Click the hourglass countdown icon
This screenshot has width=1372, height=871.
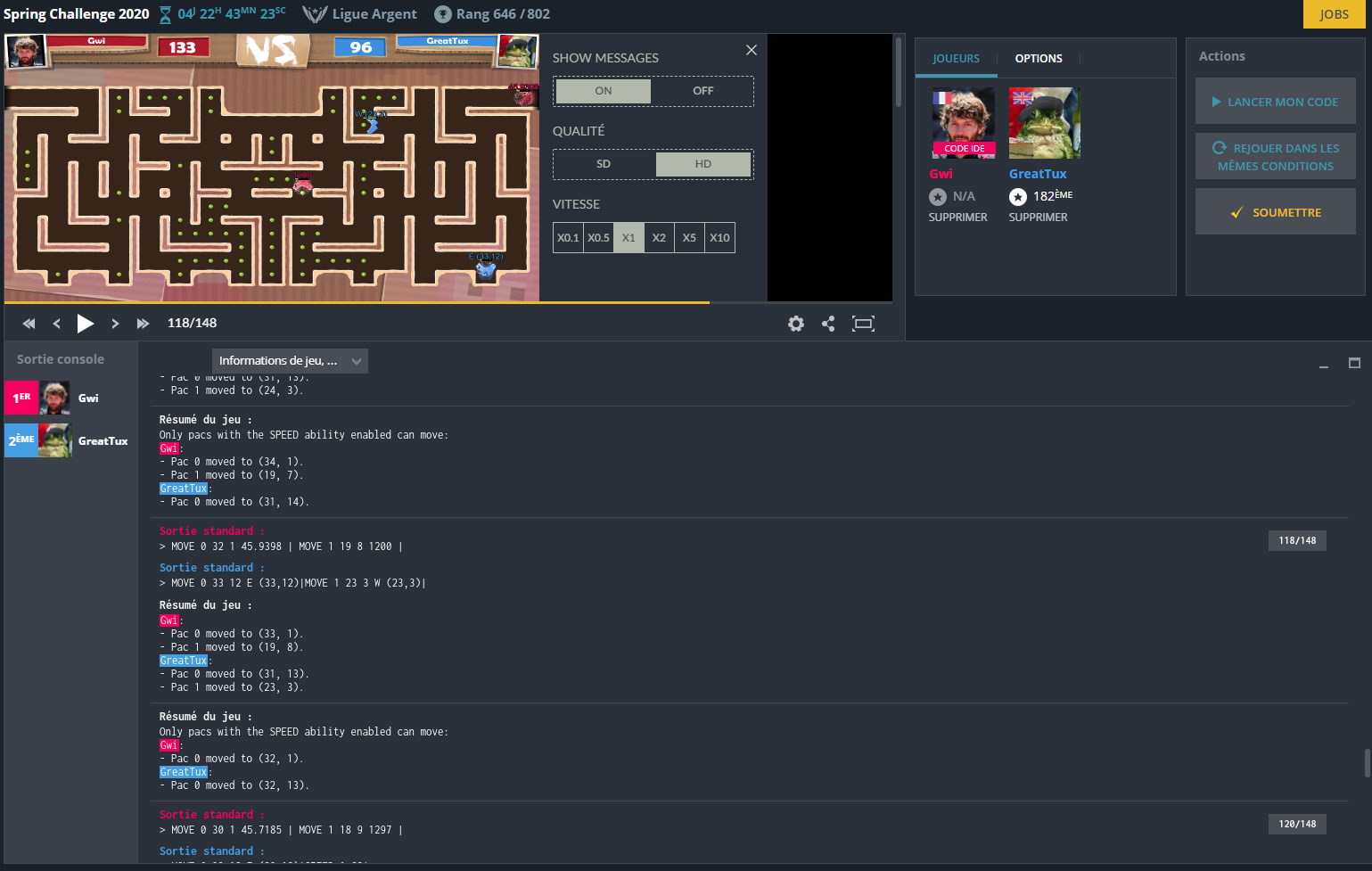point(166,14)
